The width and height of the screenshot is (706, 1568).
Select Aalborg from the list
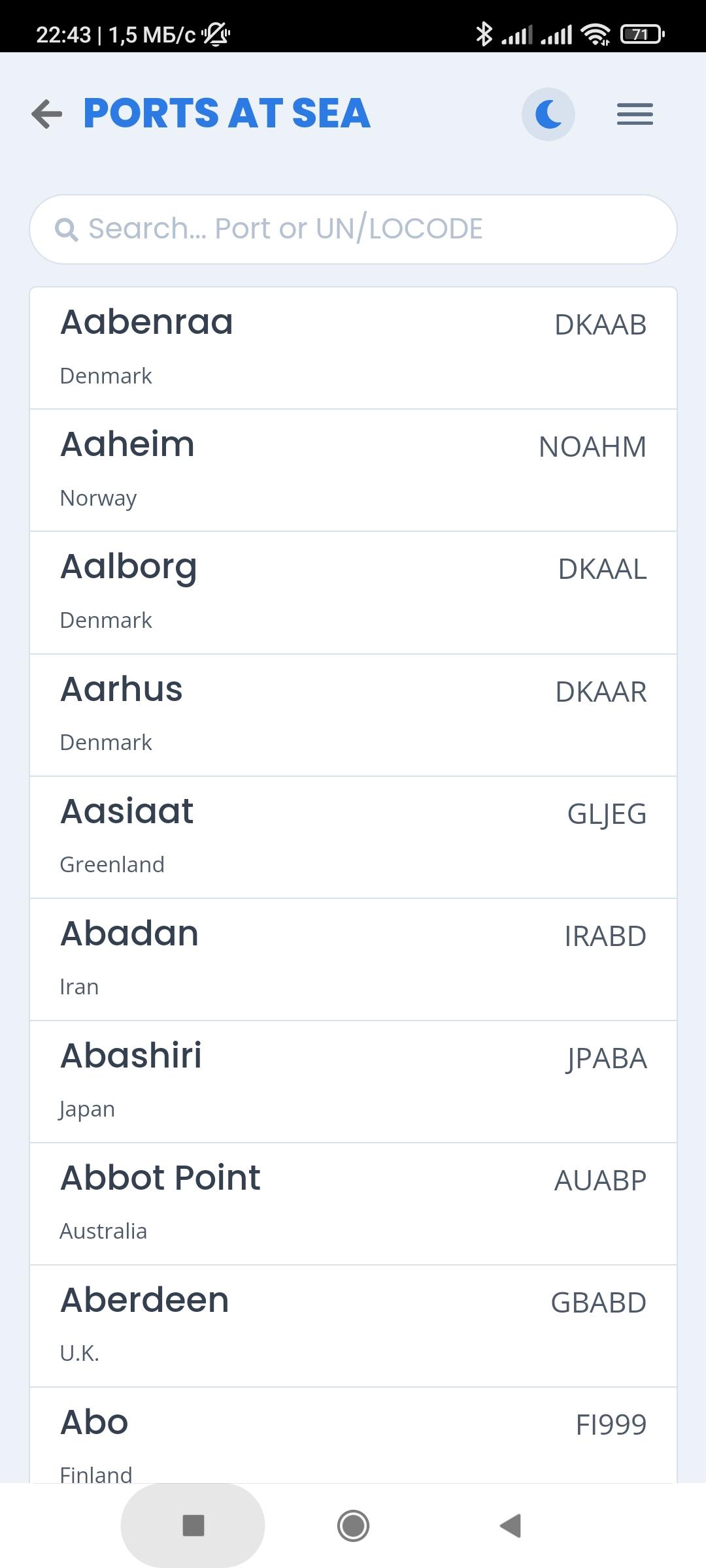coord(353,593)
